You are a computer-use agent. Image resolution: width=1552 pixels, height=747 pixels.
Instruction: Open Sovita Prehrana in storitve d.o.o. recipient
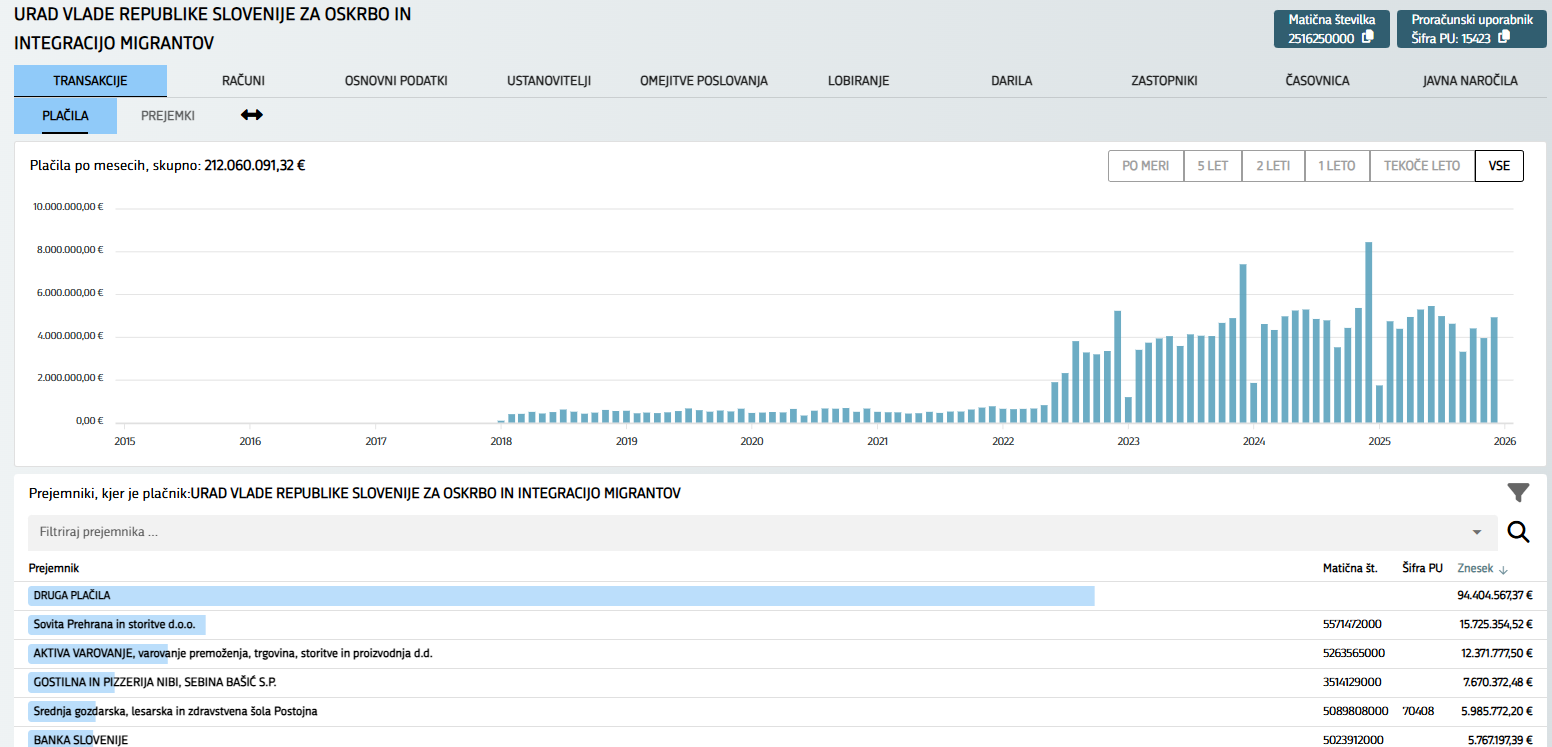[114, 625]
